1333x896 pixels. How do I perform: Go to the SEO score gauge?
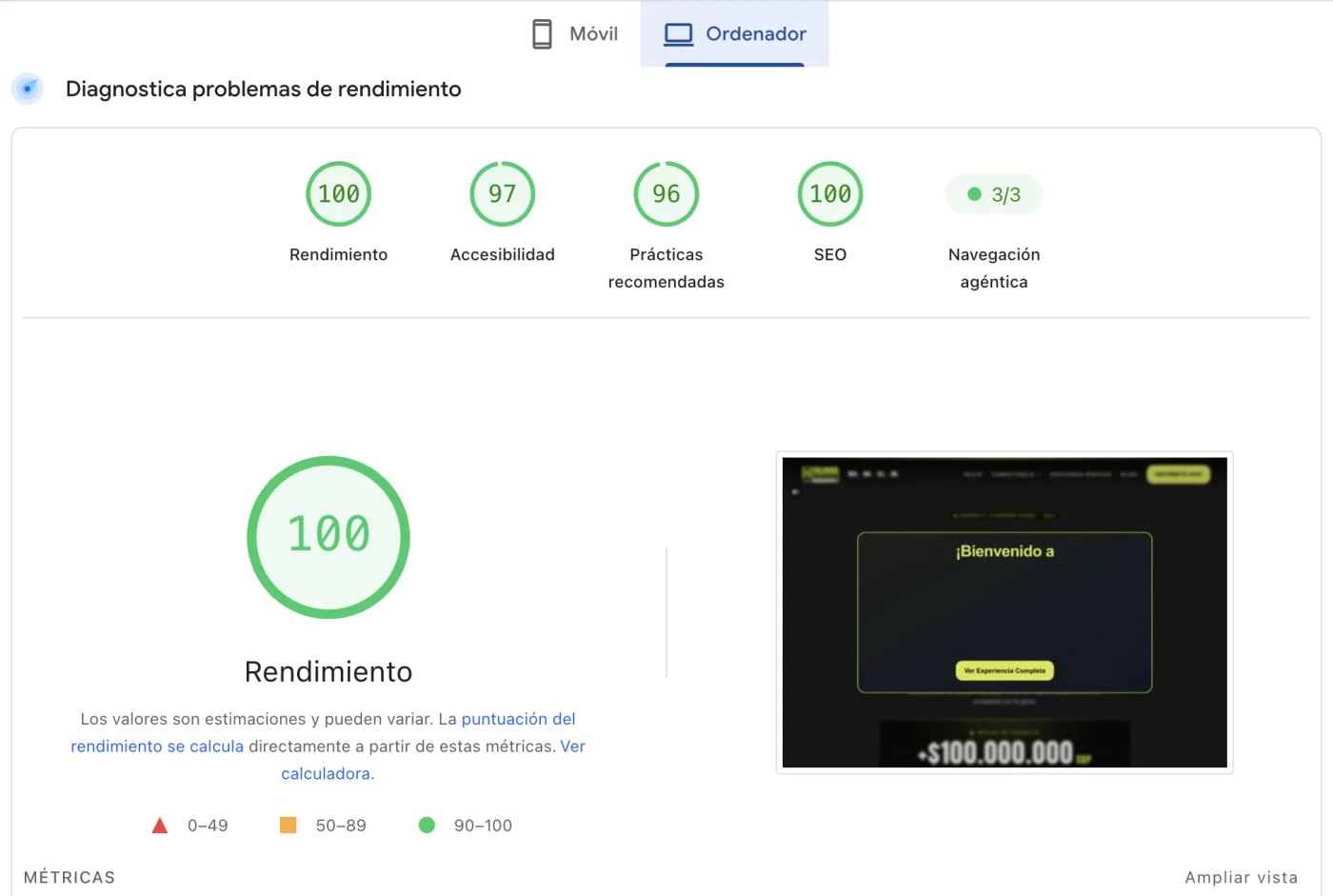point(830,194)
